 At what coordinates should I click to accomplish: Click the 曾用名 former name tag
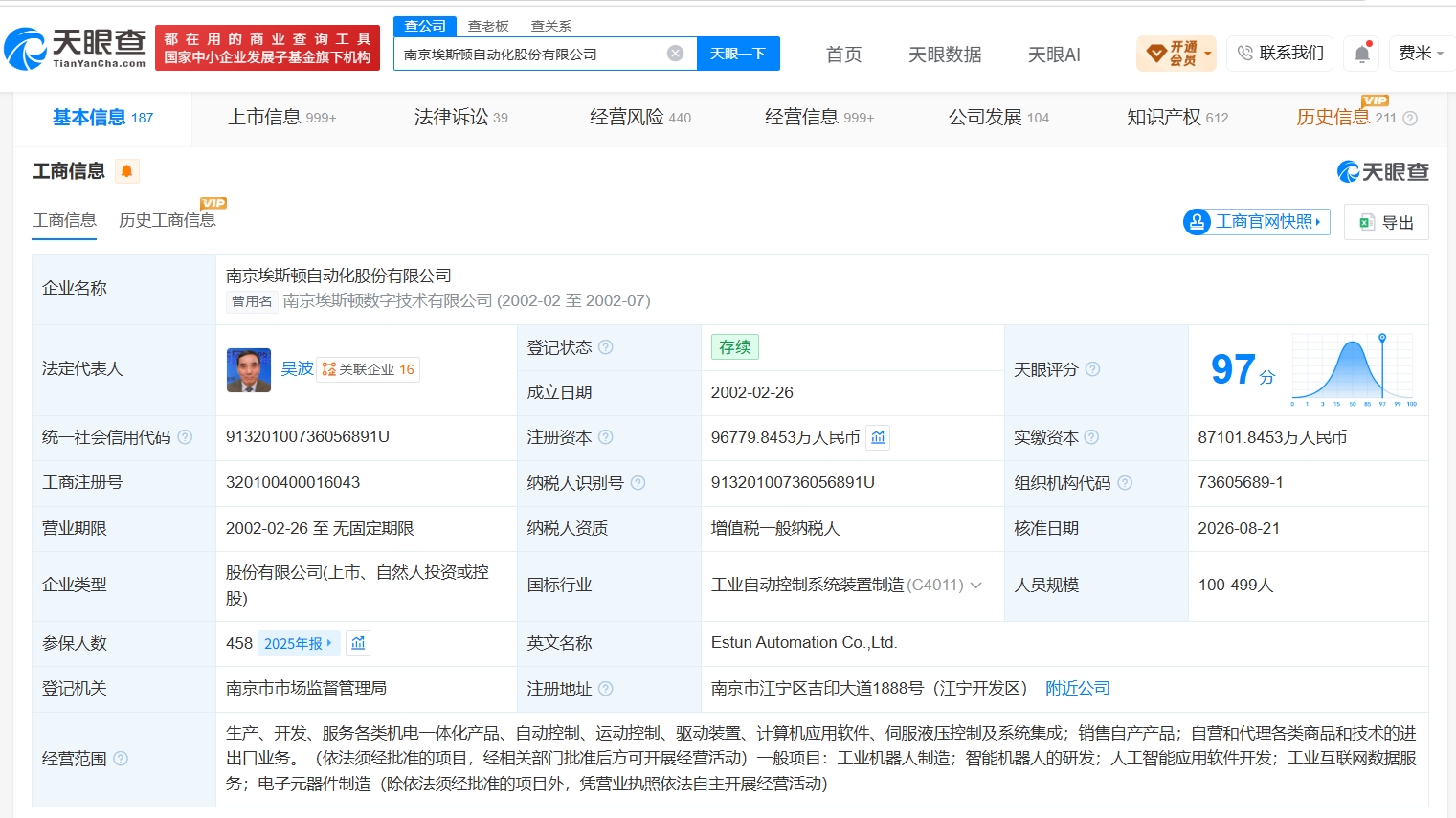click(252, 301)
